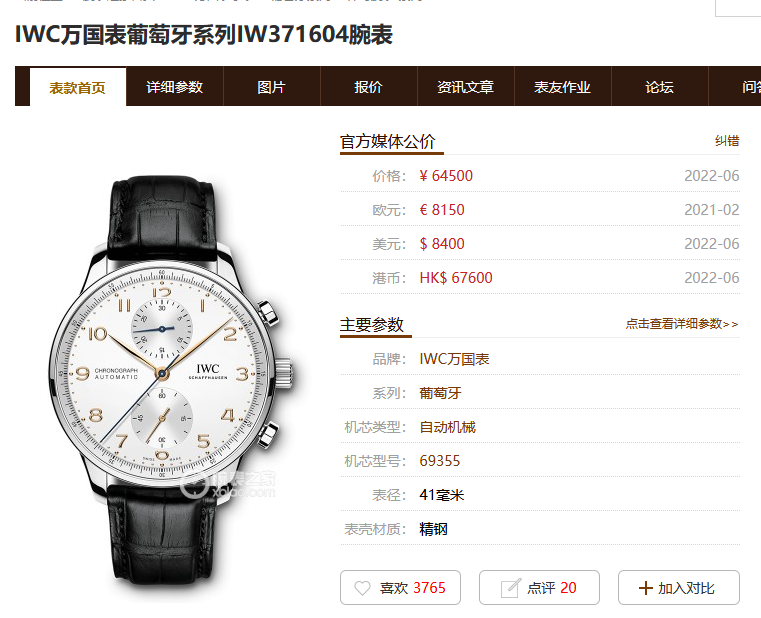
Task: Open the 葡萄牙 series link
Action: pos(440,393)
